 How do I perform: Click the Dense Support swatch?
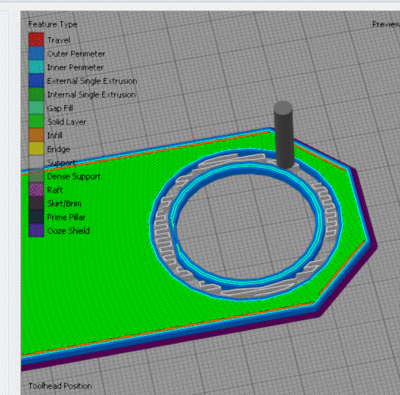pos(36,176)
